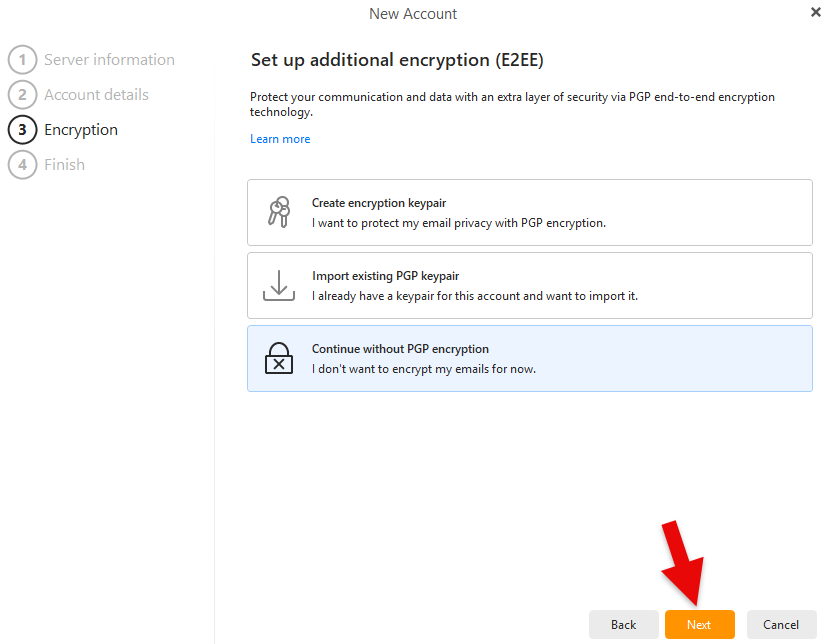The width and height of the screenshot is (826, 644).
Task: Click the New Account title text
Action: [413, 14]
